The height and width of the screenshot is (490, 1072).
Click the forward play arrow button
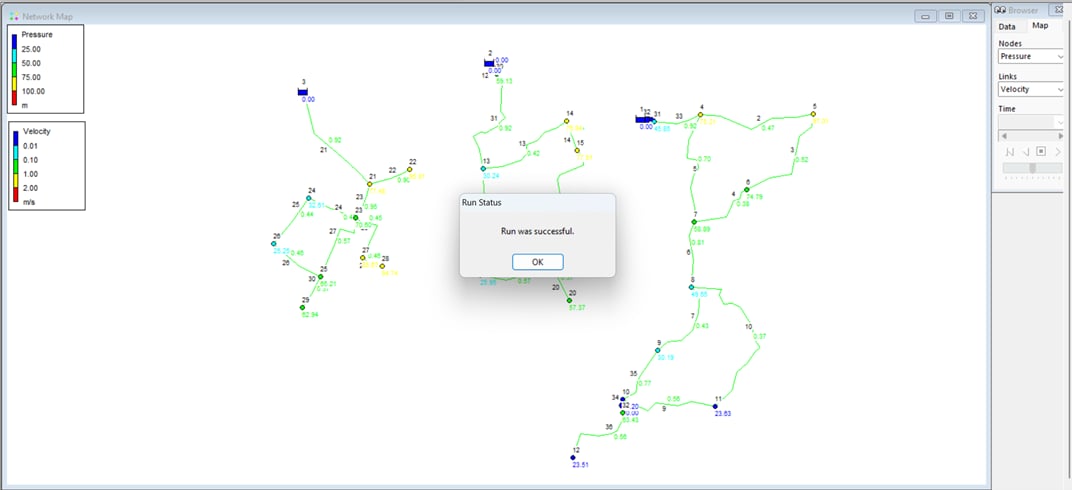point(1058,152)
